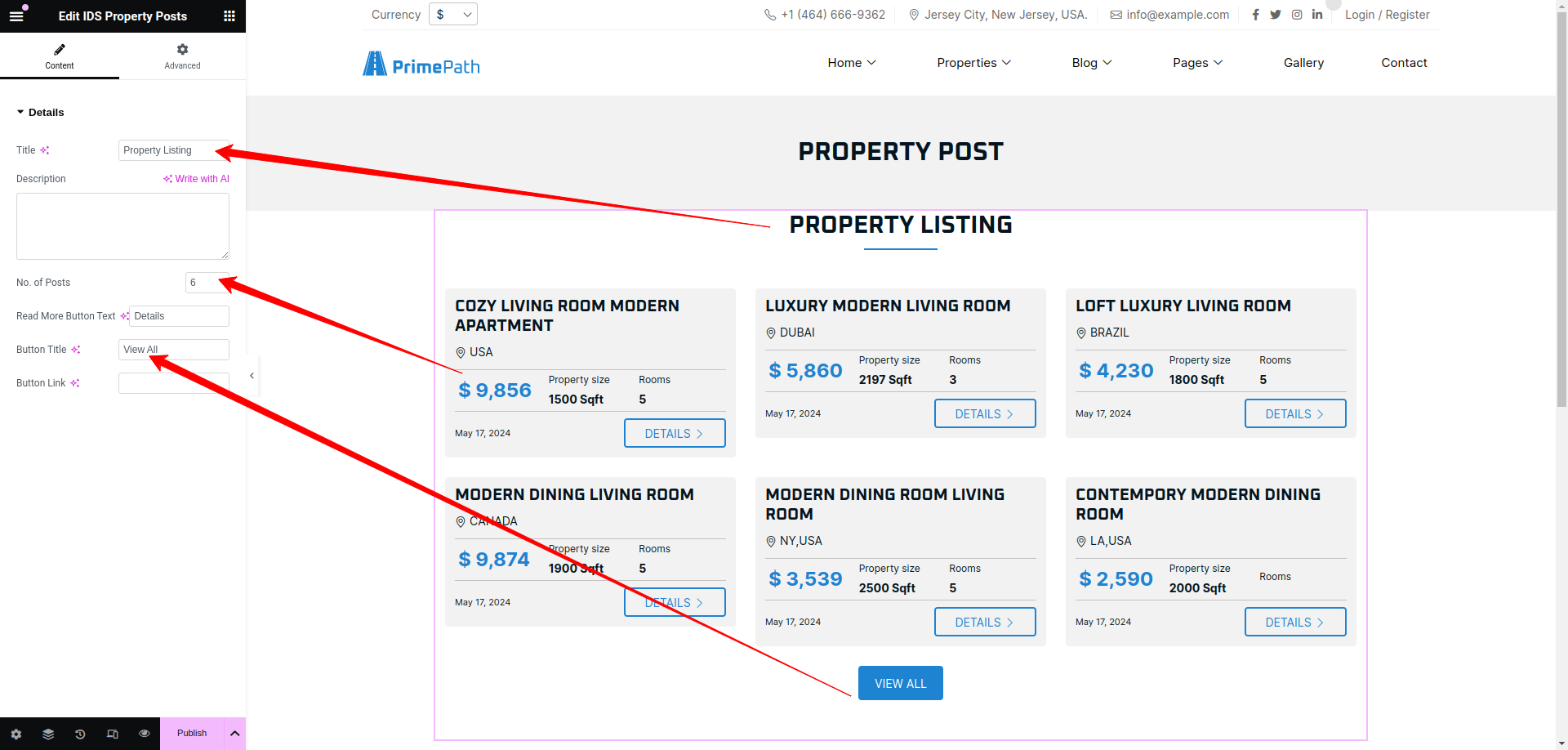This screenshot has height=750, width=1568.
Task: Expand the save options arrow
Action: point(234,734)
